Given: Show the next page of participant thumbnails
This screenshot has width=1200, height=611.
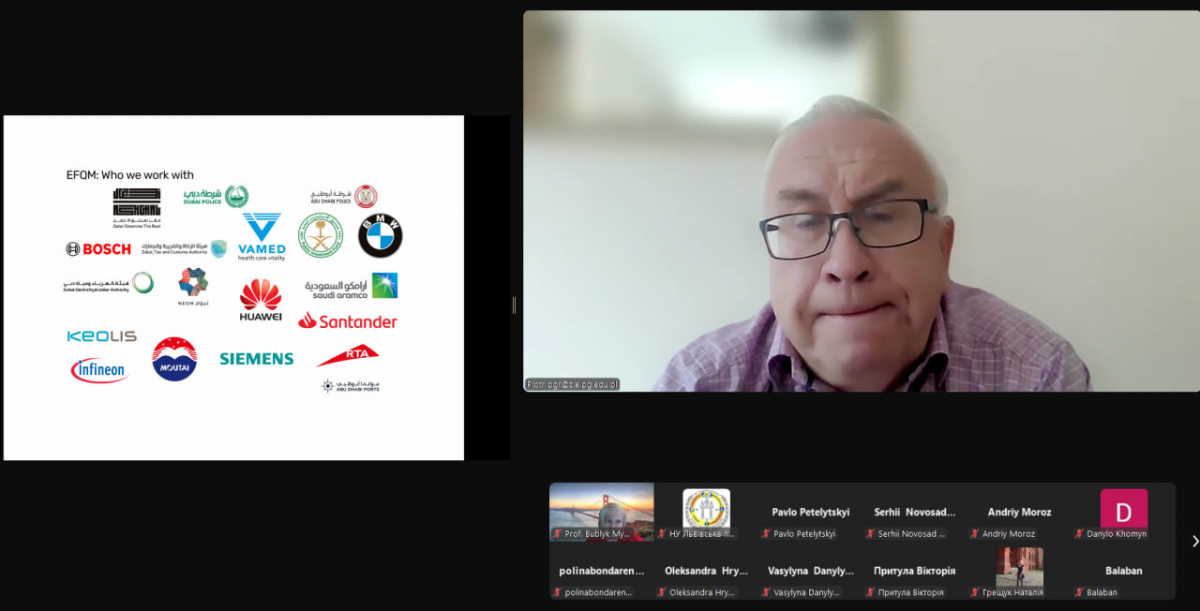Looking at the screenshot, I should [x=1194, y=541].
